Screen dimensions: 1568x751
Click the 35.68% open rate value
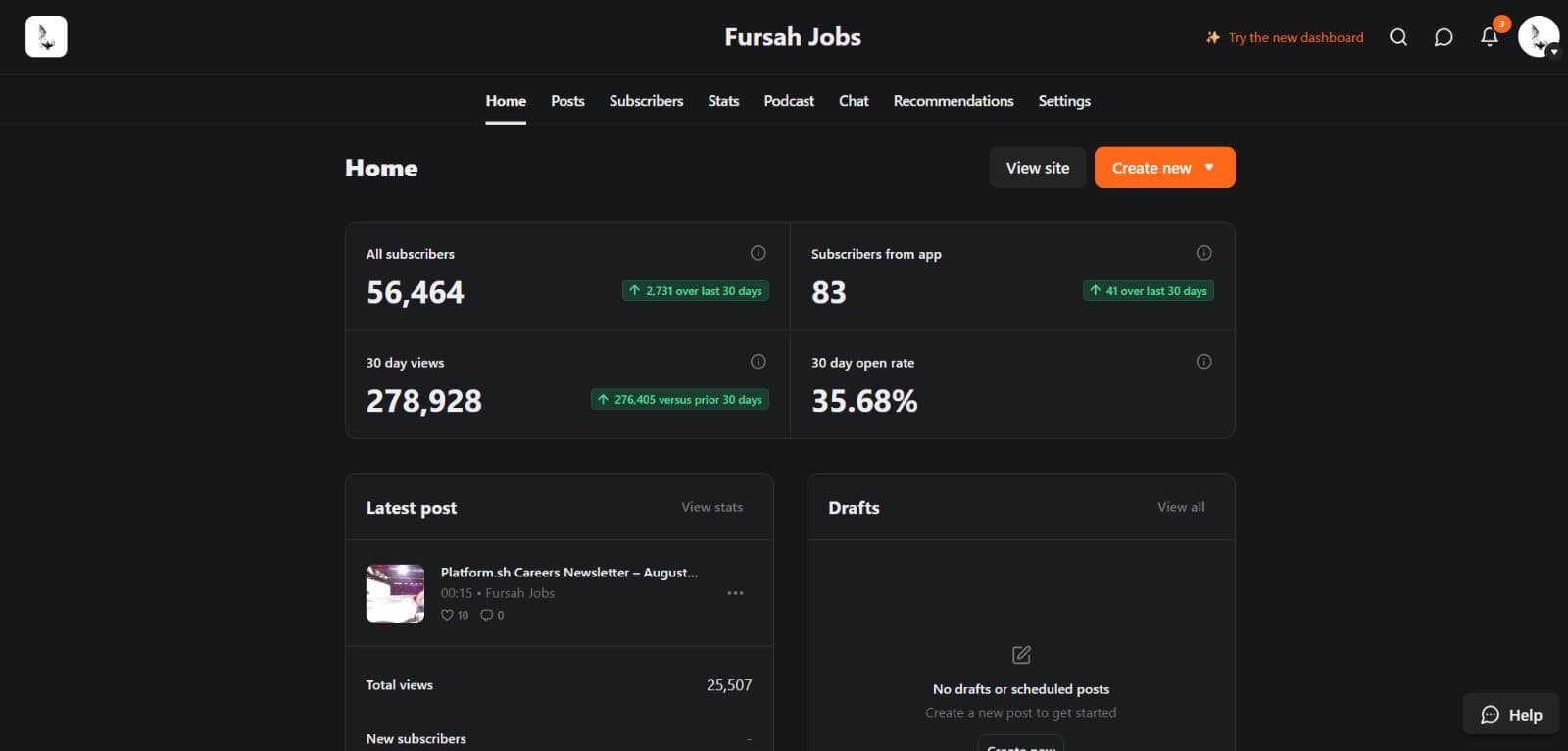pyautogui.click(x=864, y=401)
